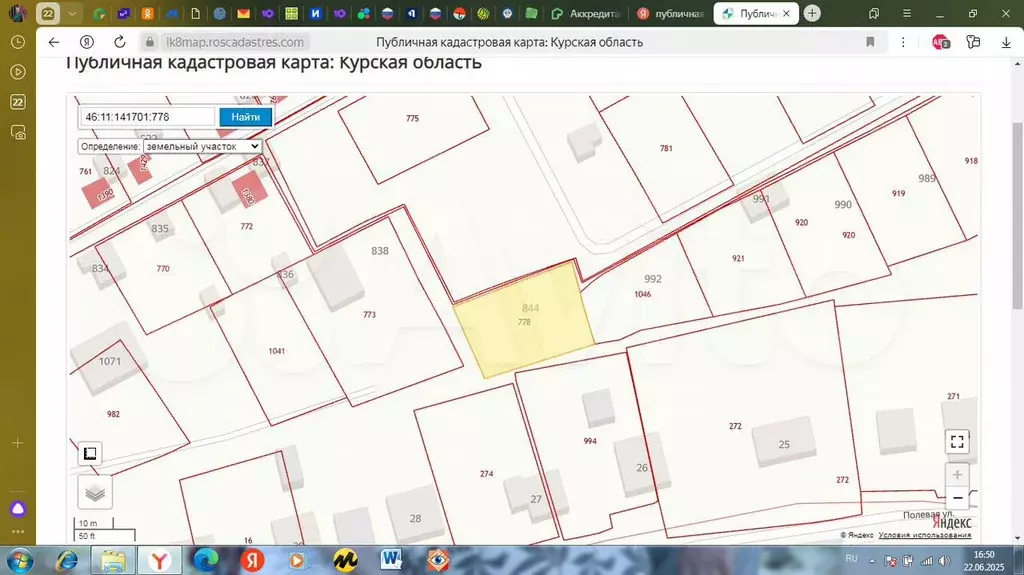Click the sidebar 22 tabs counter icon
The height and width of the screenshot is (575, 1024).
(18, 102)
